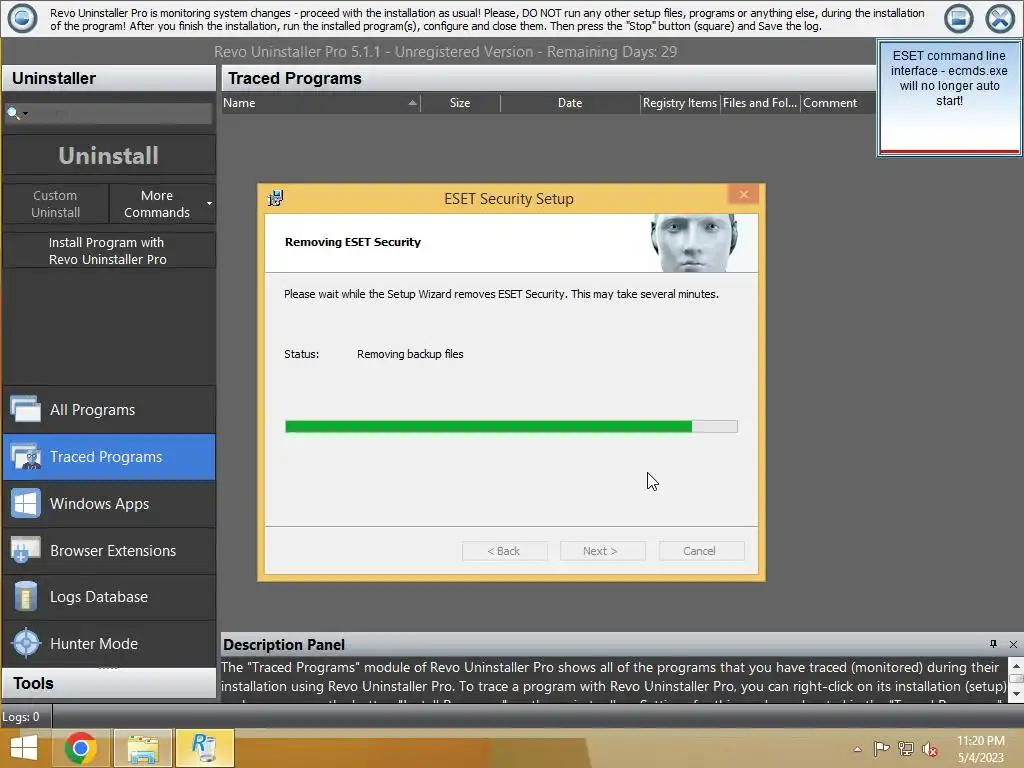Sort by Date column header
The image size is (1024, 768).
(x=570, y=103)
